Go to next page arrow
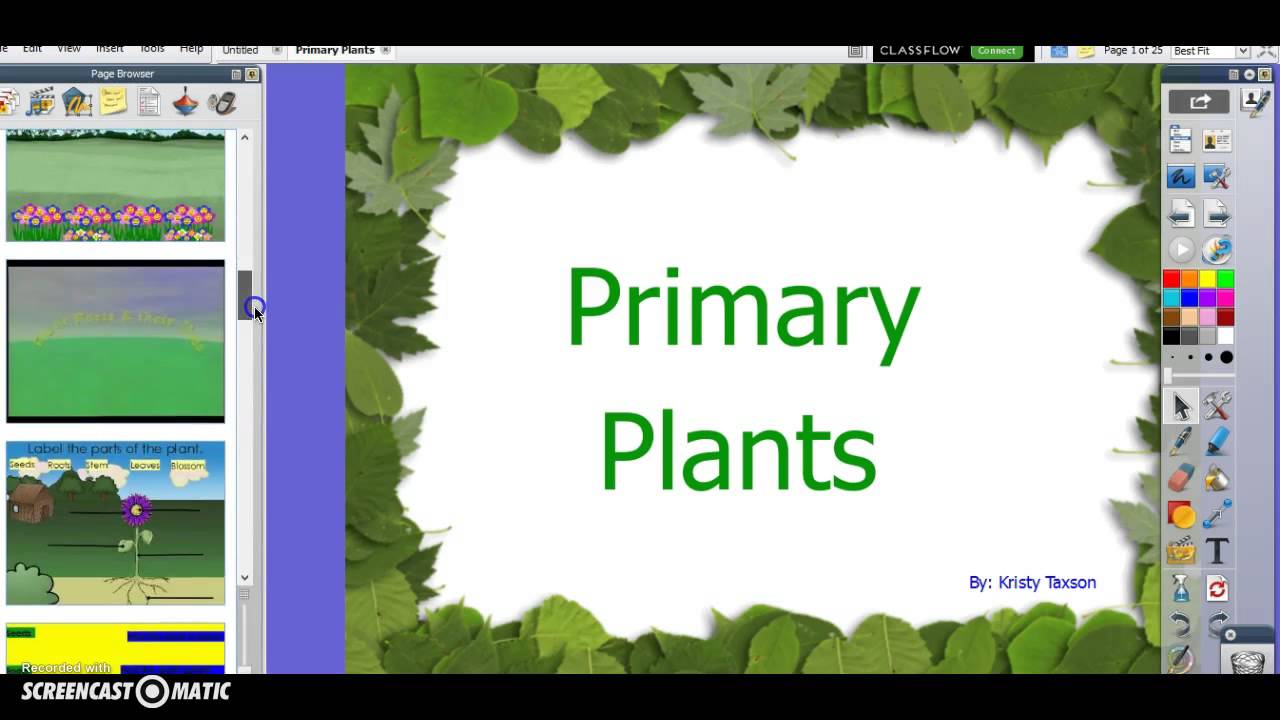Viewport: 1280px width, 720px height. [x=1217, y=213]
